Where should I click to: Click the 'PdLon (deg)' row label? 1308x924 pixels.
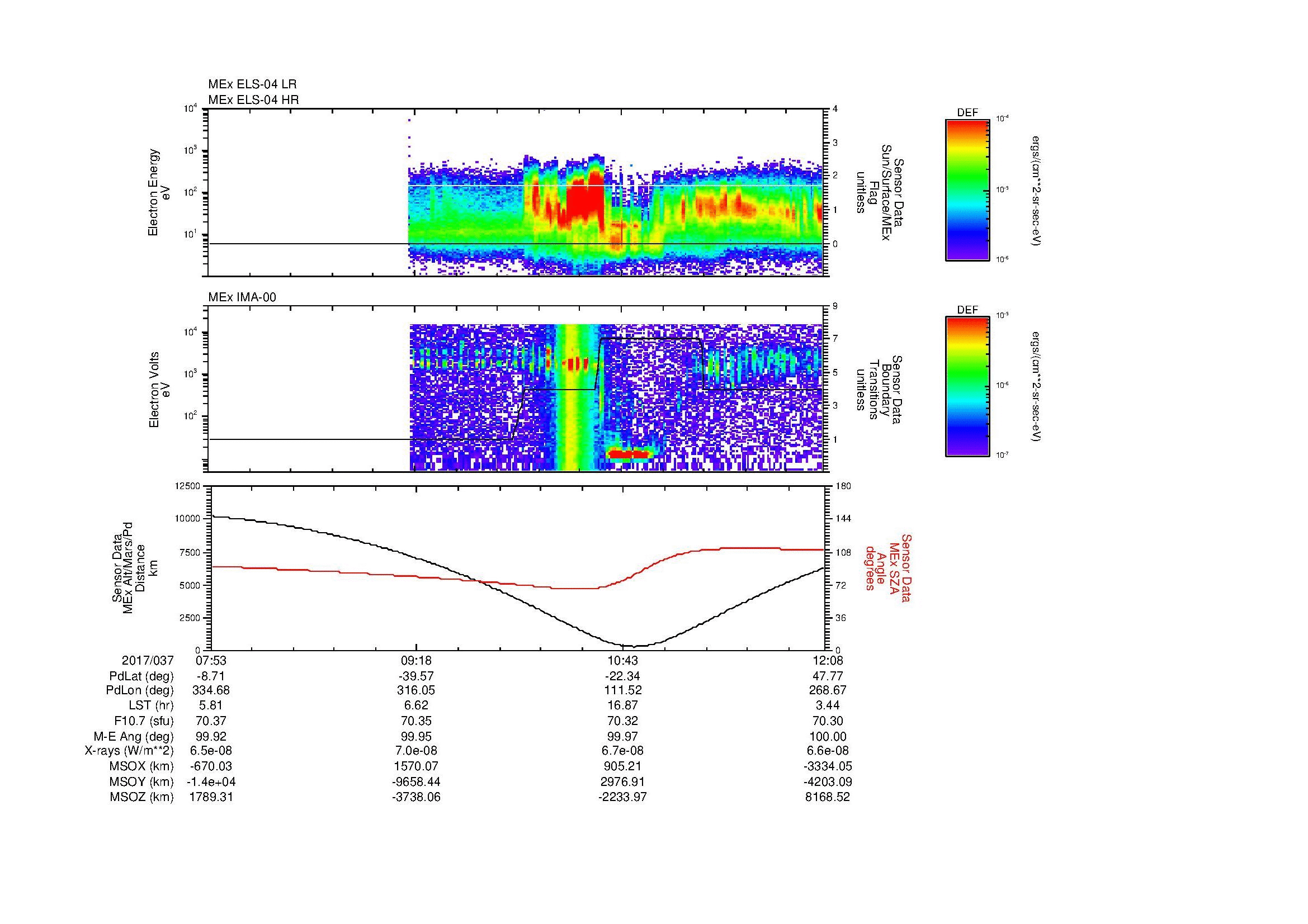click(x=141, y=690)
